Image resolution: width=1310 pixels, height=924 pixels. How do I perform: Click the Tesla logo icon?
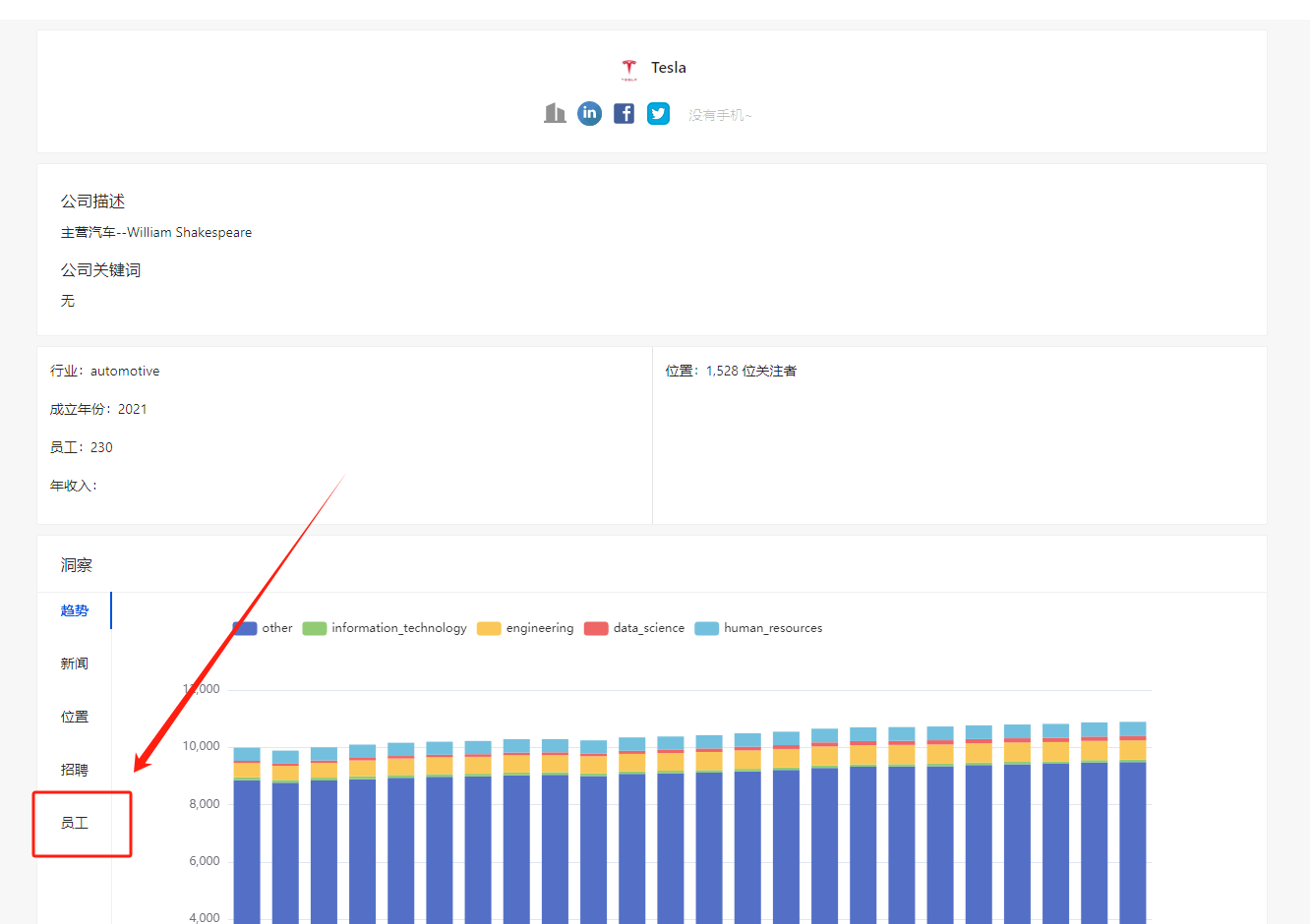(628, 69)
